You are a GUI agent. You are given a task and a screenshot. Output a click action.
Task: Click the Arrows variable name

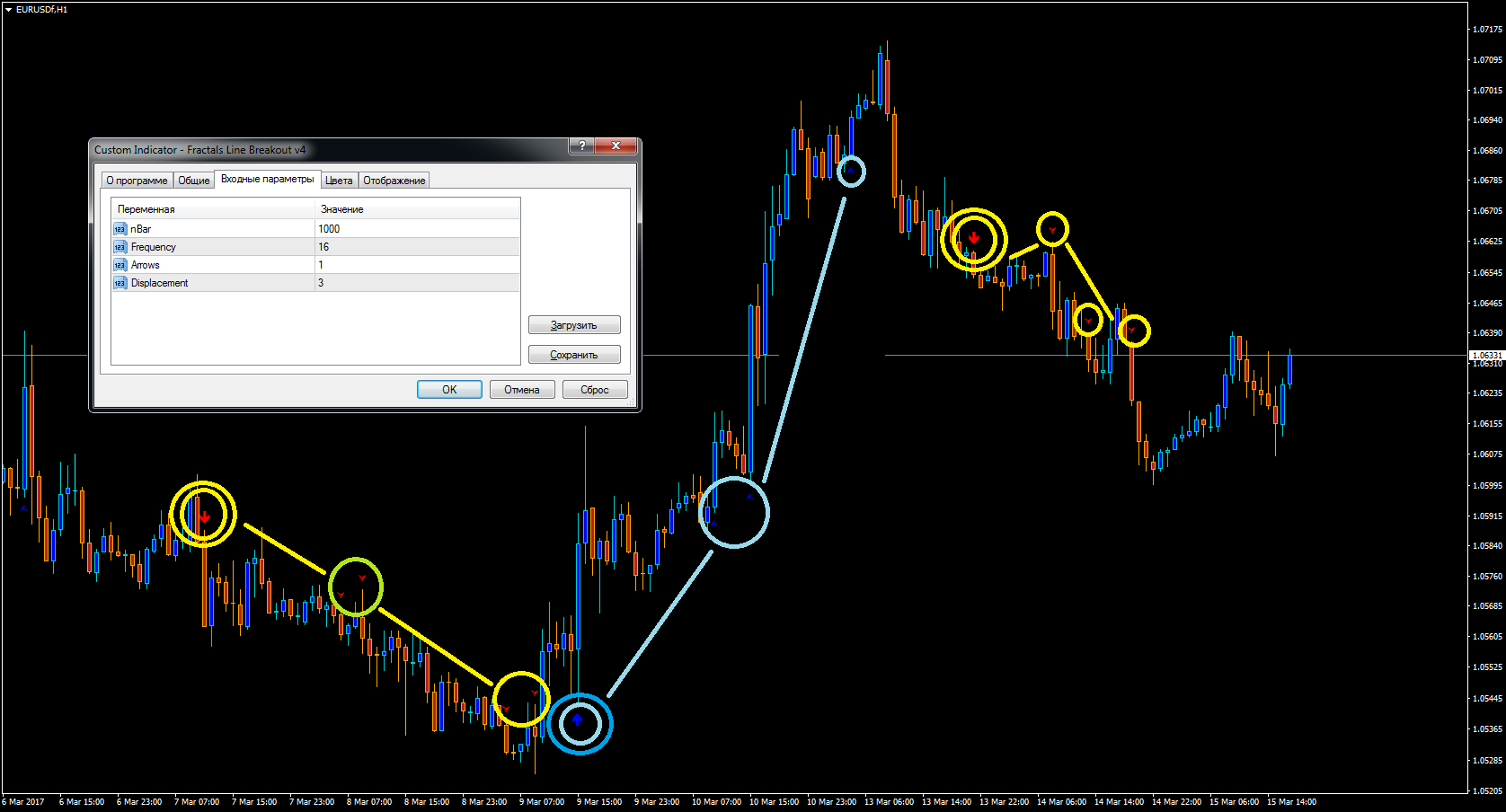tap(146, 265)
